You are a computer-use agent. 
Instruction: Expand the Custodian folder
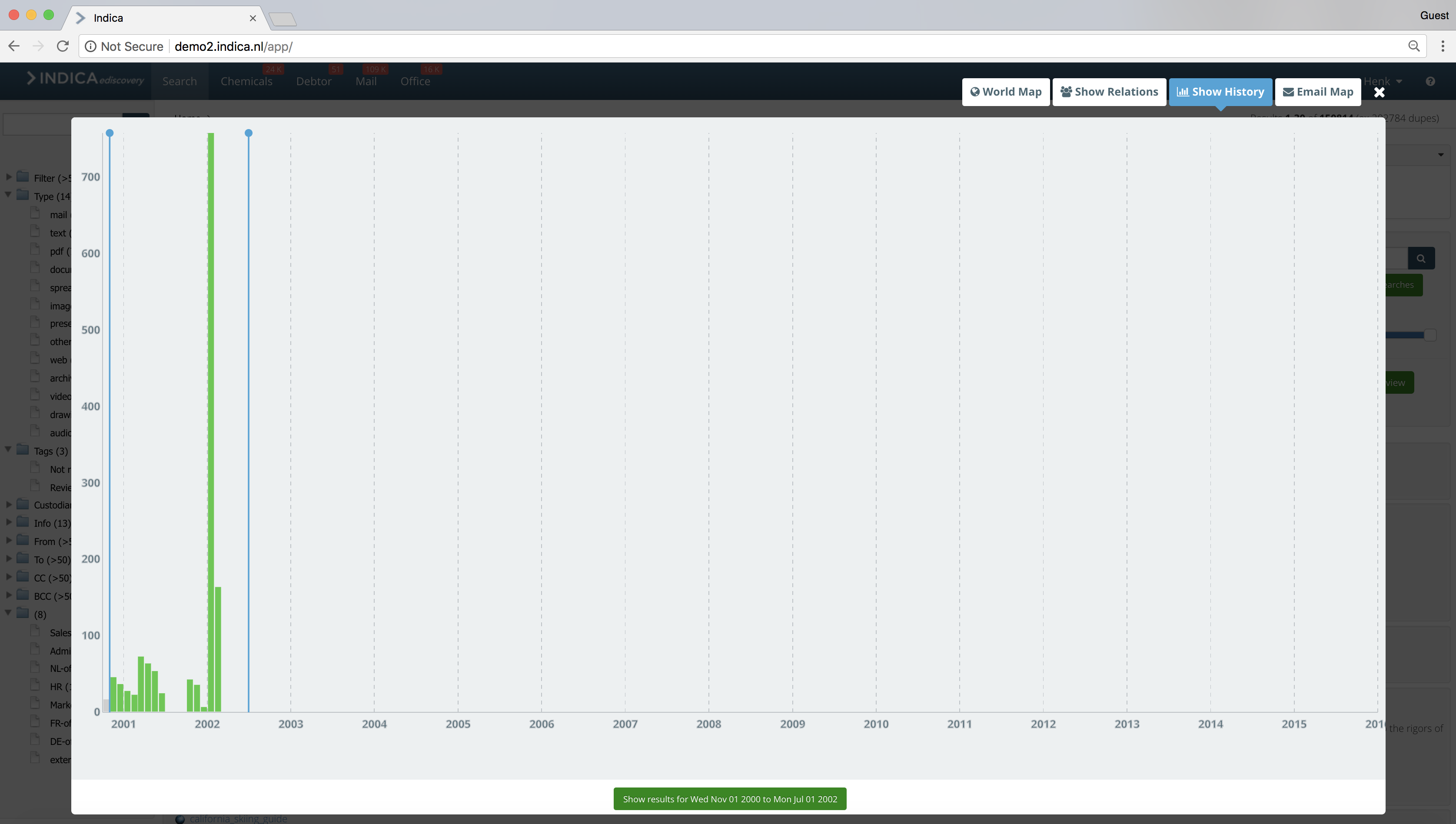[9, 504]
